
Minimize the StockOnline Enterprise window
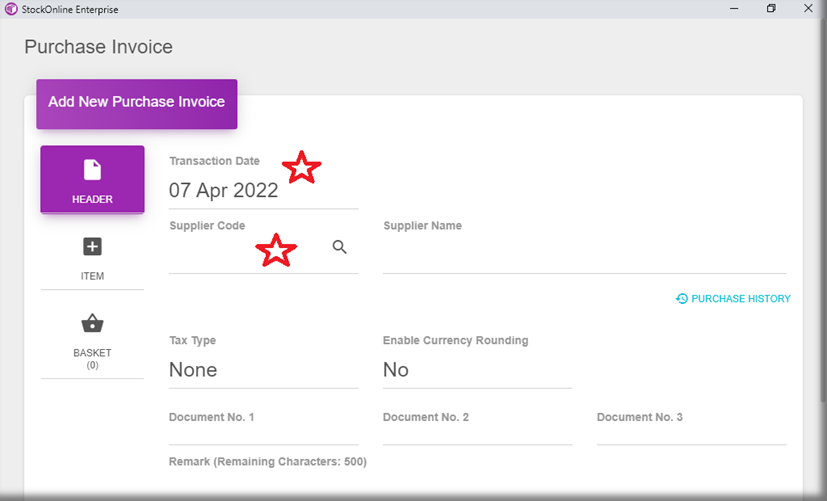732,8
